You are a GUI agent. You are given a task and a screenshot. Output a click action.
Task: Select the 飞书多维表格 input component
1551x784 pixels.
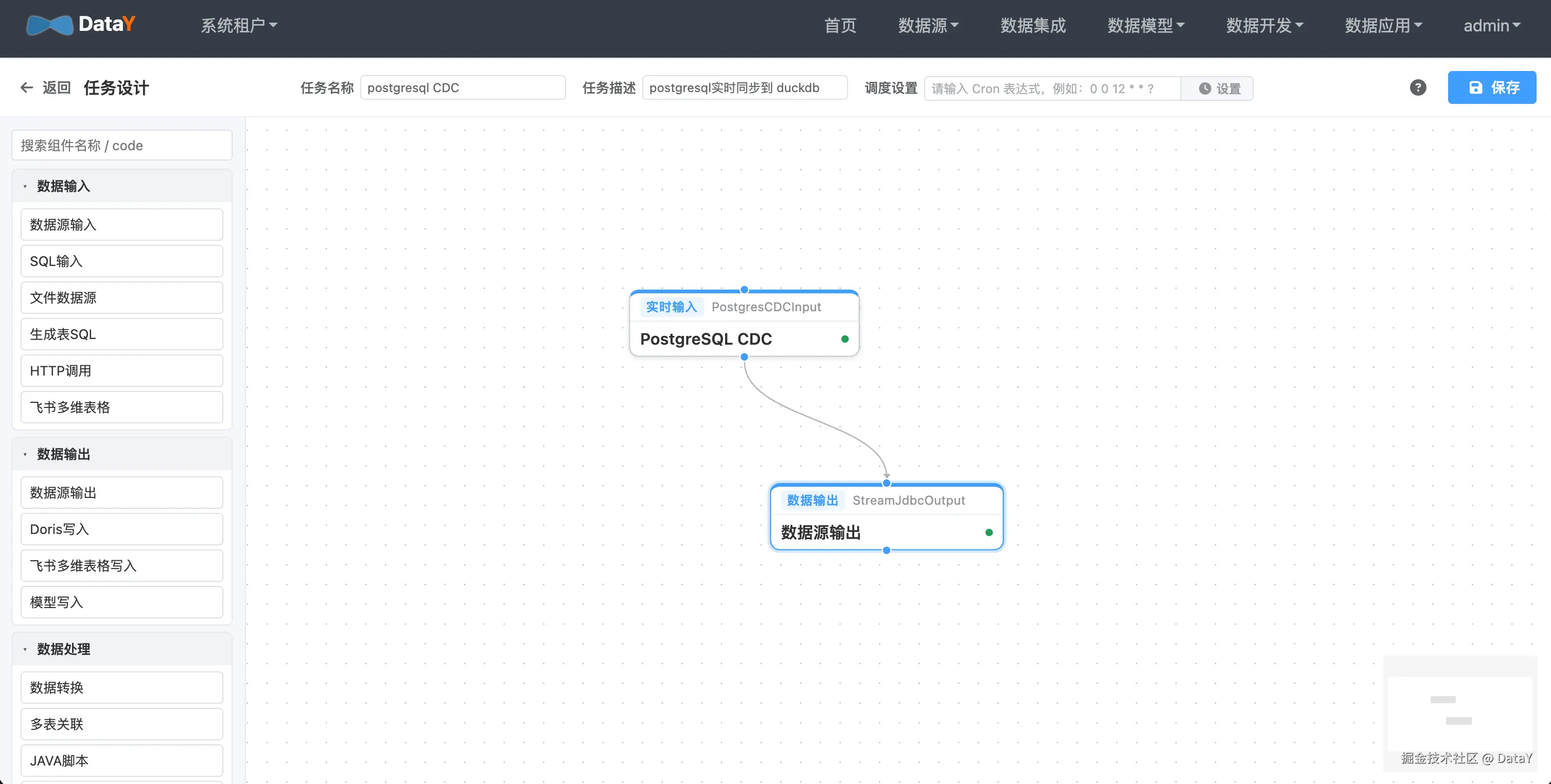121,407
